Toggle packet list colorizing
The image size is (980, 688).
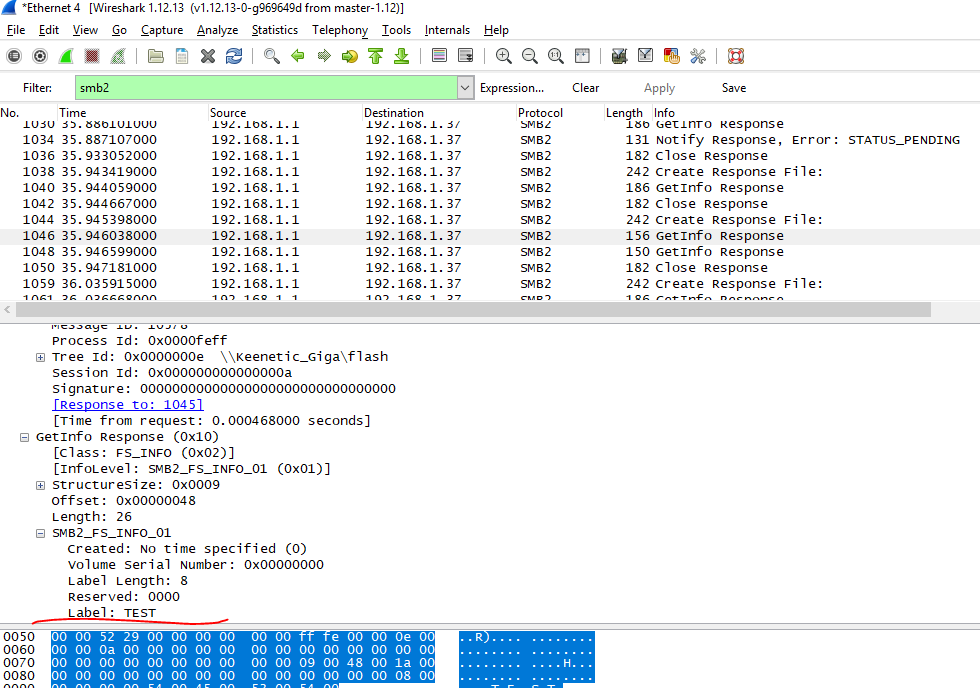[439, 56]
